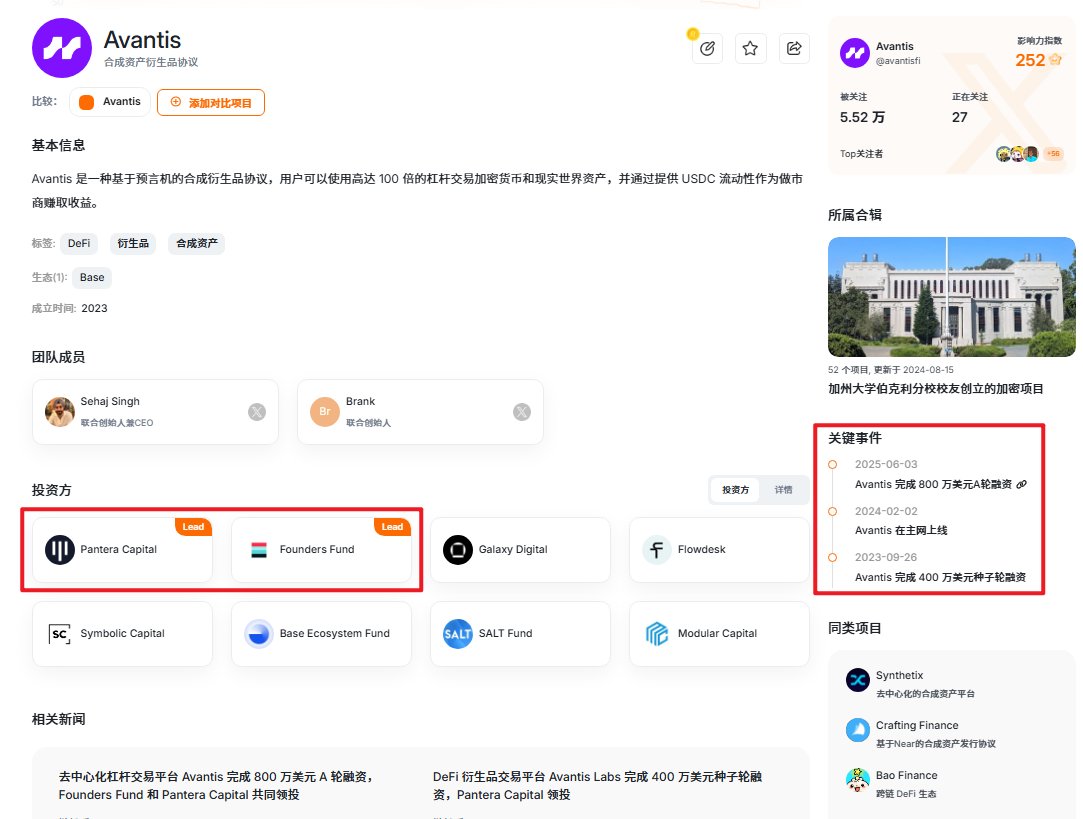The width and height of the screenshot is (1083, 819).
Task: Click the Avantis avatar in the X card
Action: (x=855, y=52)
